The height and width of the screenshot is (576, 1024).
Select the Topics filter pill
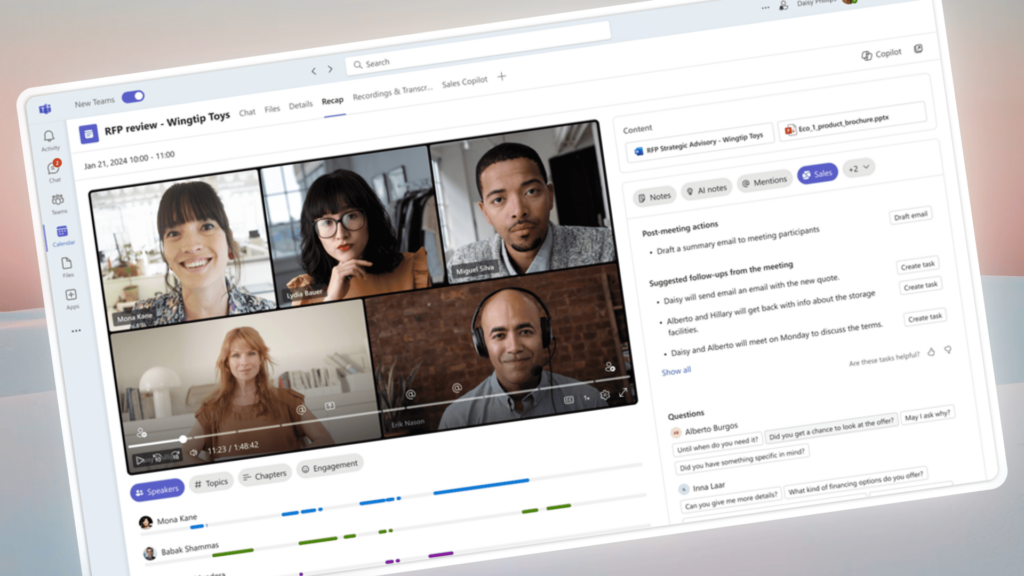212,483
